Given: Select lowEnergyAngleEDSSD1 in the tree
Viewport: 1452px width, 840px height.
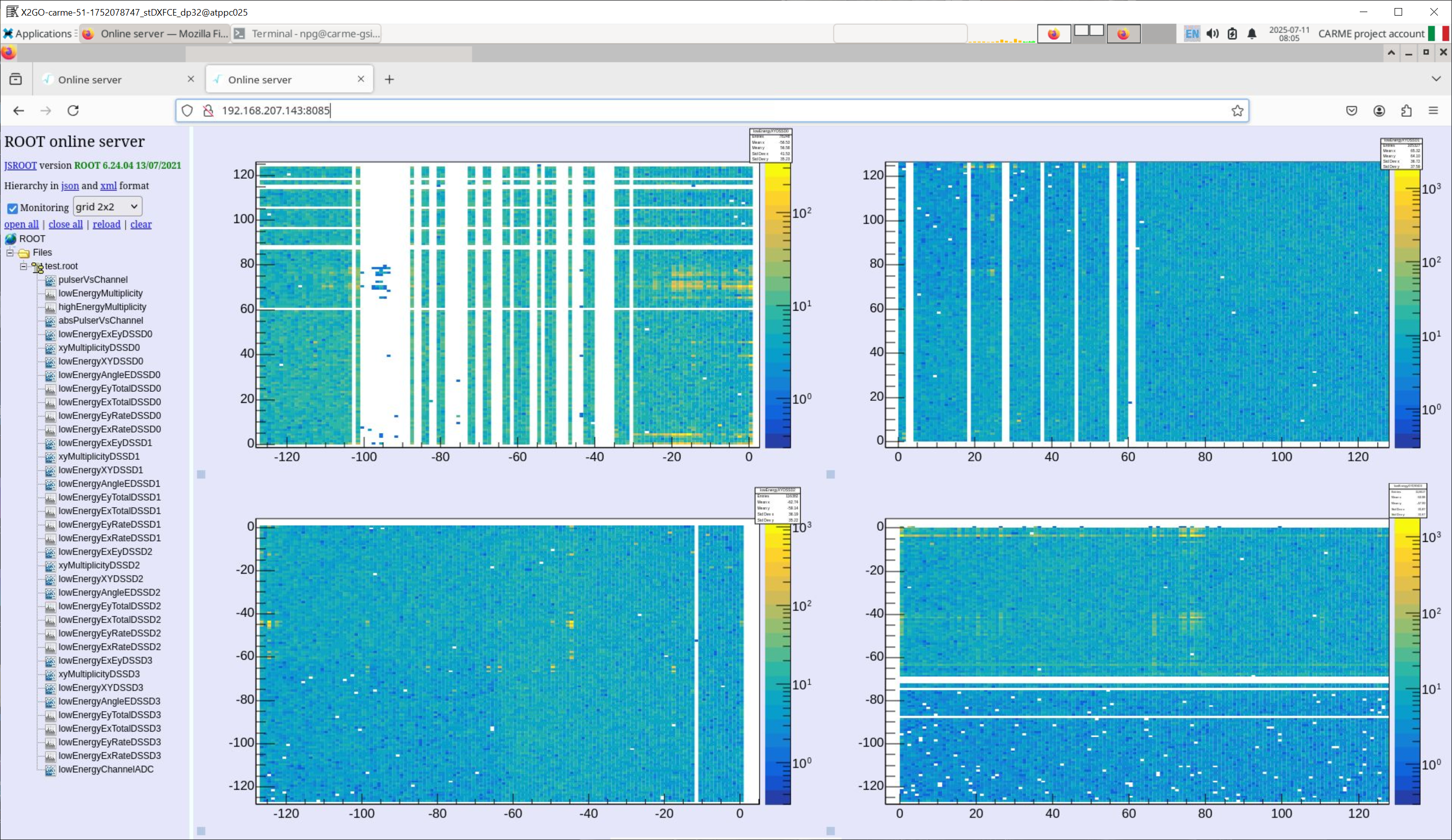Looking at the screenshot, I should click(109, 484).
